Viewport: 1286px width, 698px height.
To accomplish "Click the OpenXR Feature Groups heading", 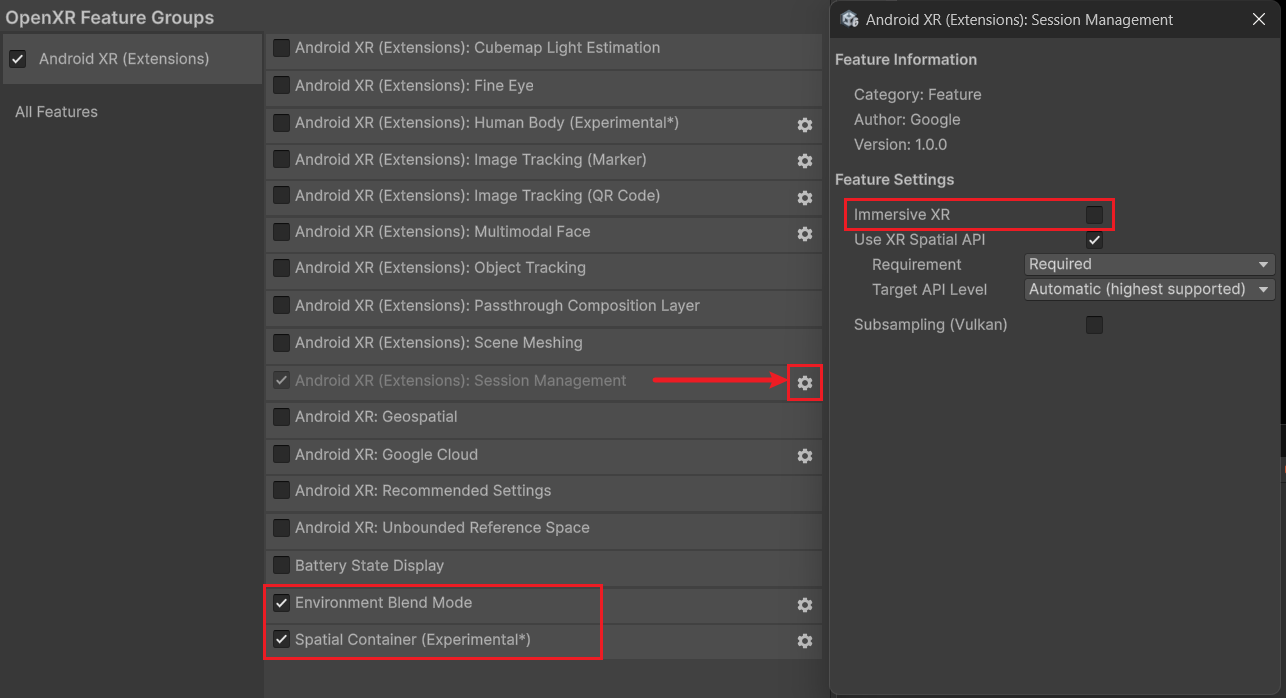I will point(110,18).
